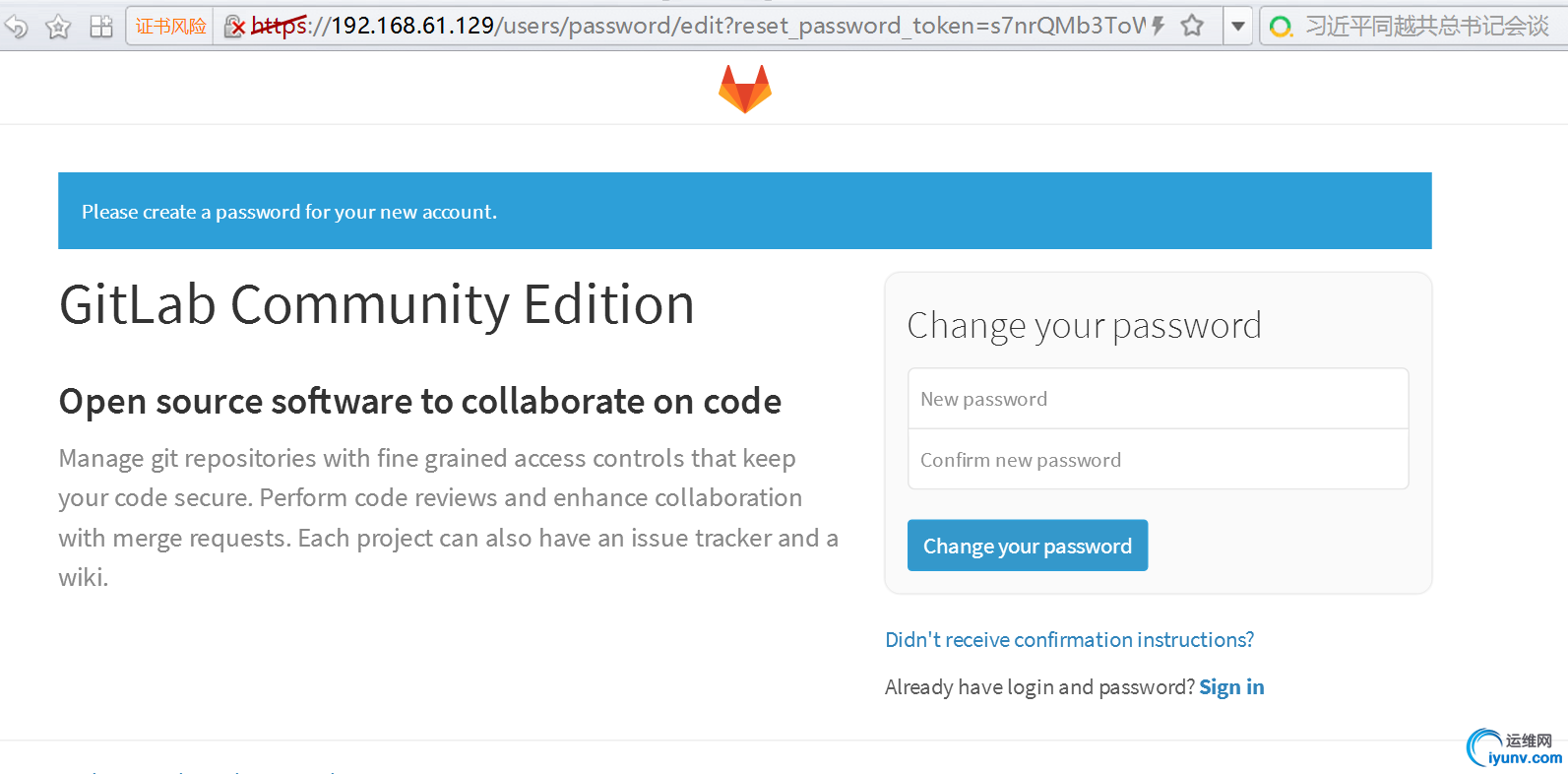Click the Confirm new password field
Screen dimensions: 1568x774
point(1158,460)
